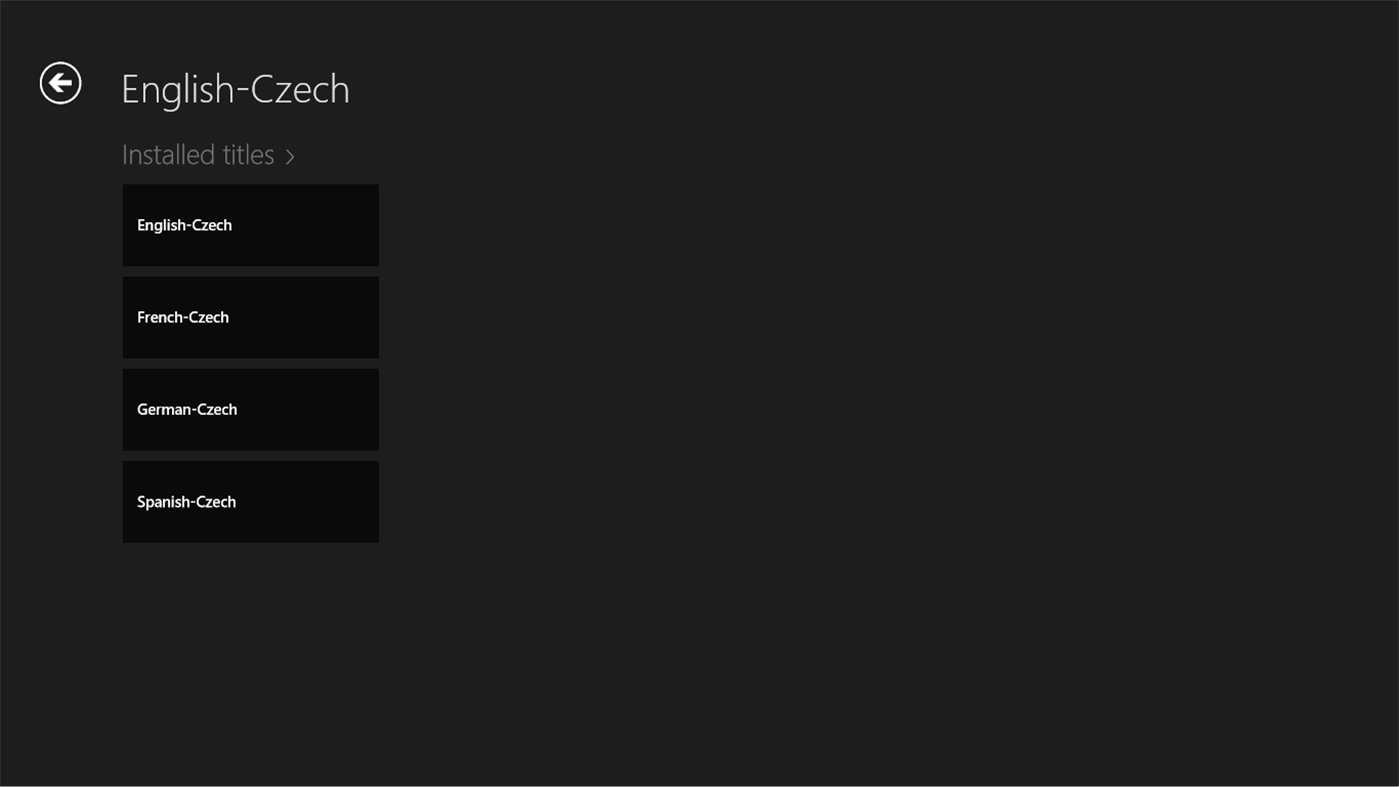Open the English-Czech dictionary tile

pos(250,224)
